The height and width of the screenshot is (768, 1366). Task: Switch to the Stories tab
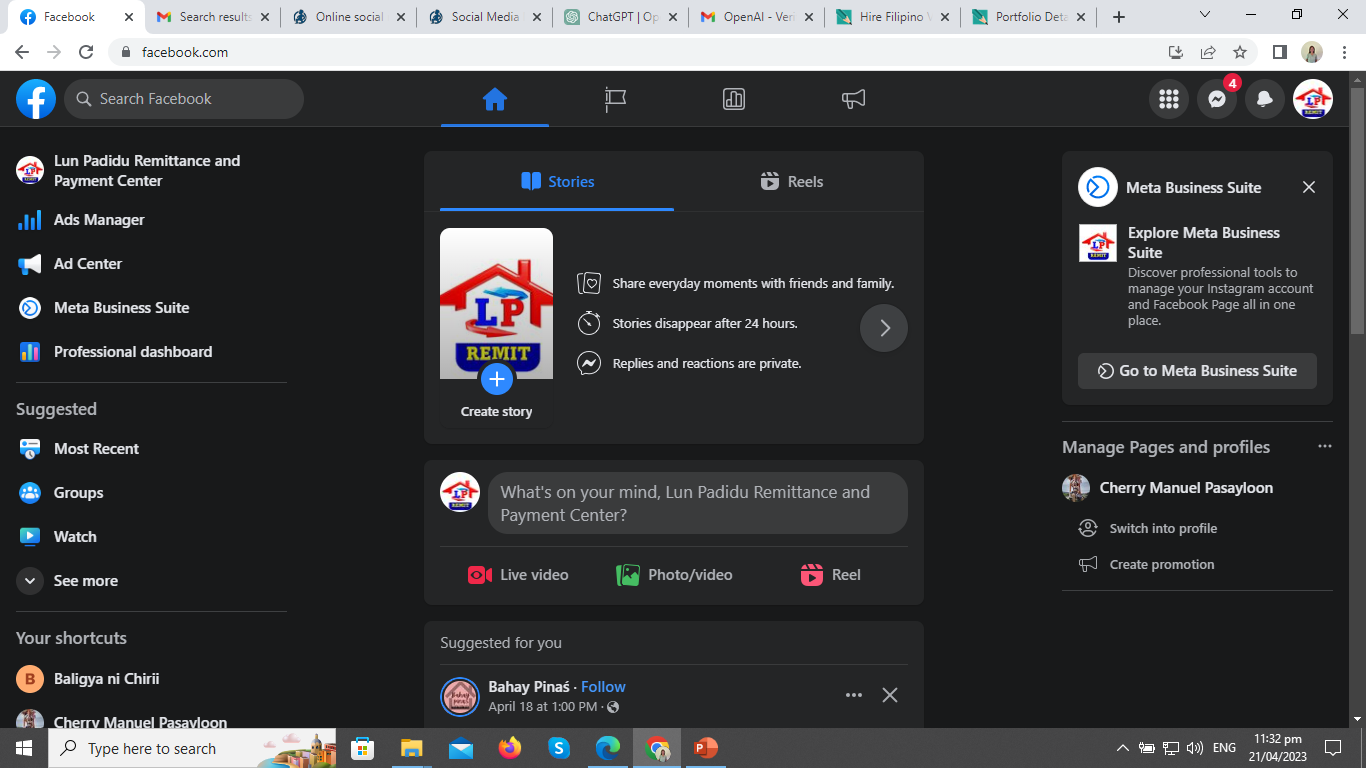point(557,181)
